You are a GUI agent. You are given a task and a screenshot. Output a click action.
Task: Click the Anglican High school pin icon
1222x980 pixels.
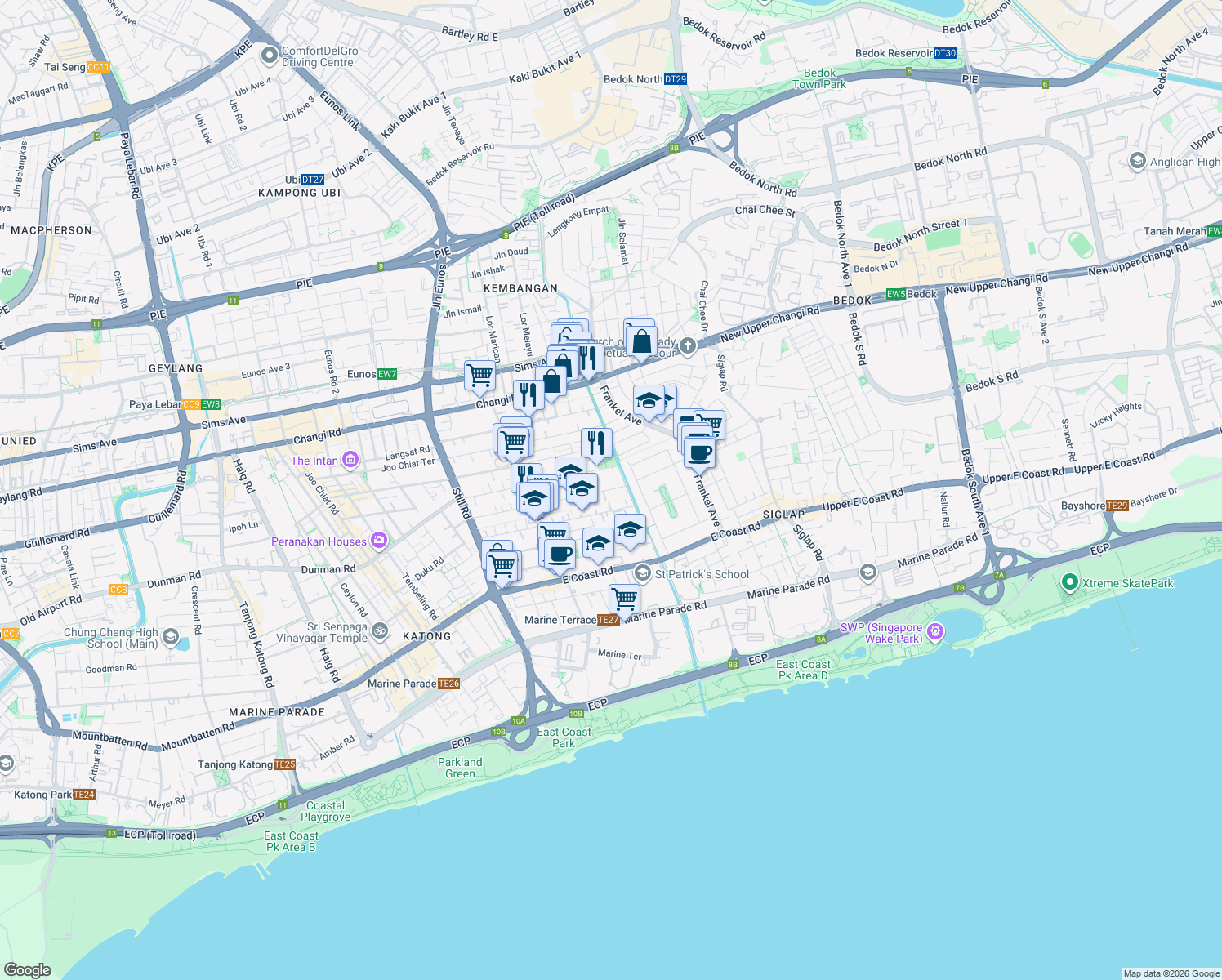1137,161
